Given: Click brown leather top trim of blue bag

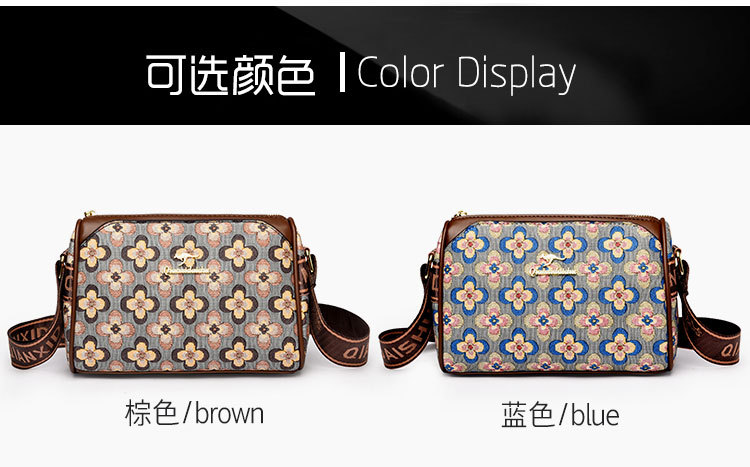Looking at the screenshot, I should (555, 220).
